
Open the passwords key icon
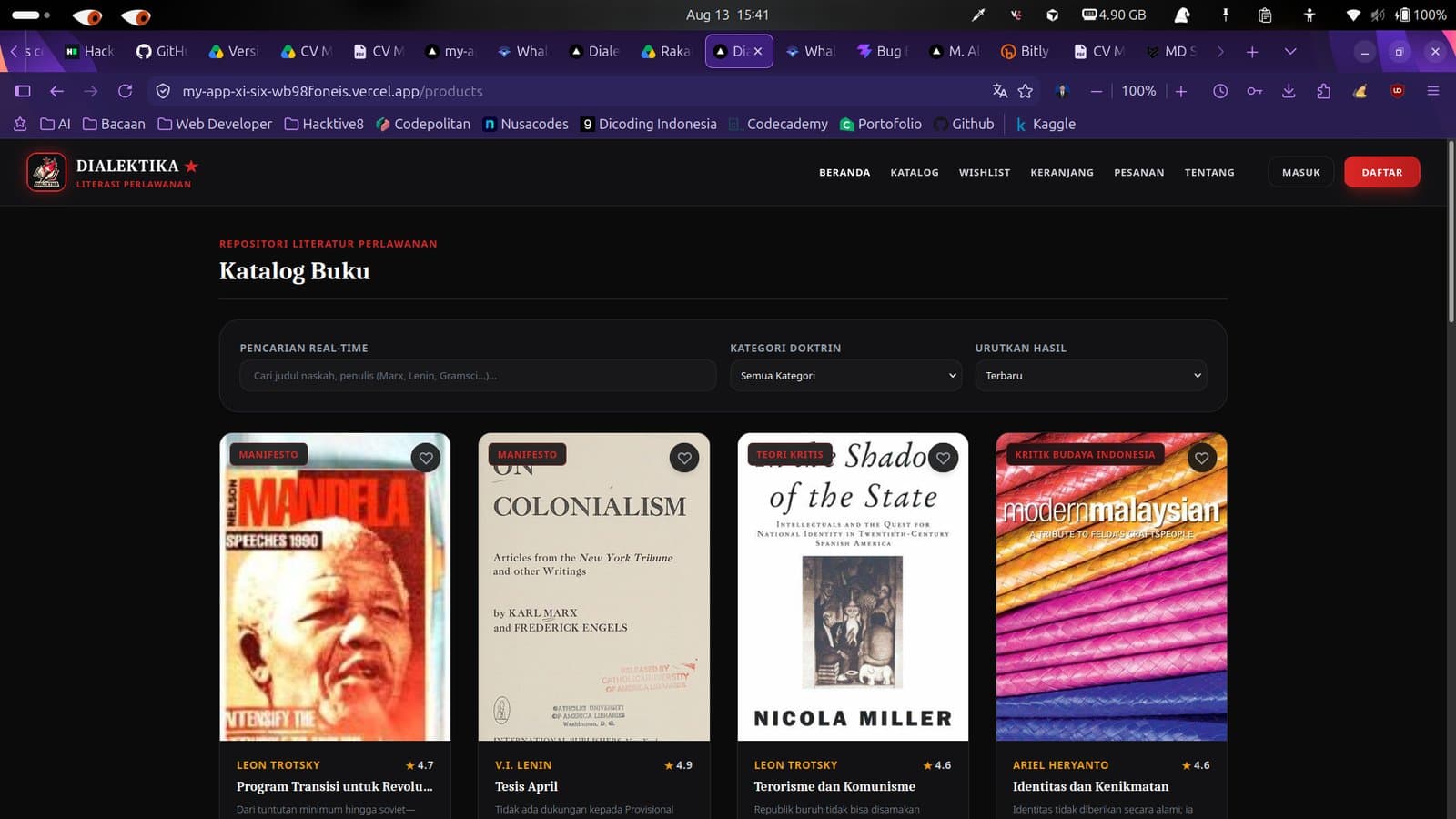pyautogui.click(x=1255, y=91)
